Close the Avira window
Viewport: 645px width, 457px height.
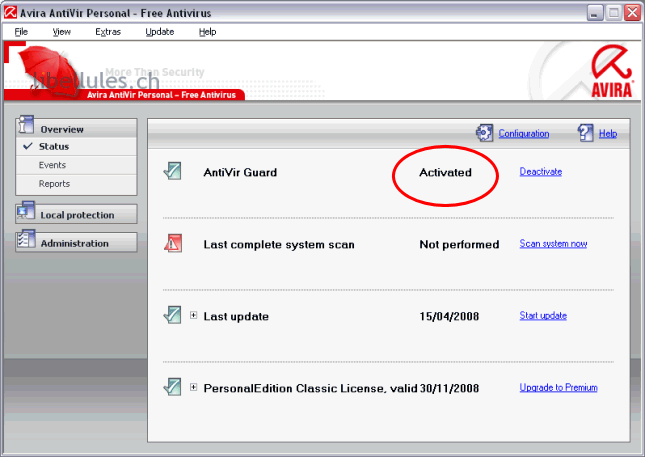(632, 13)
